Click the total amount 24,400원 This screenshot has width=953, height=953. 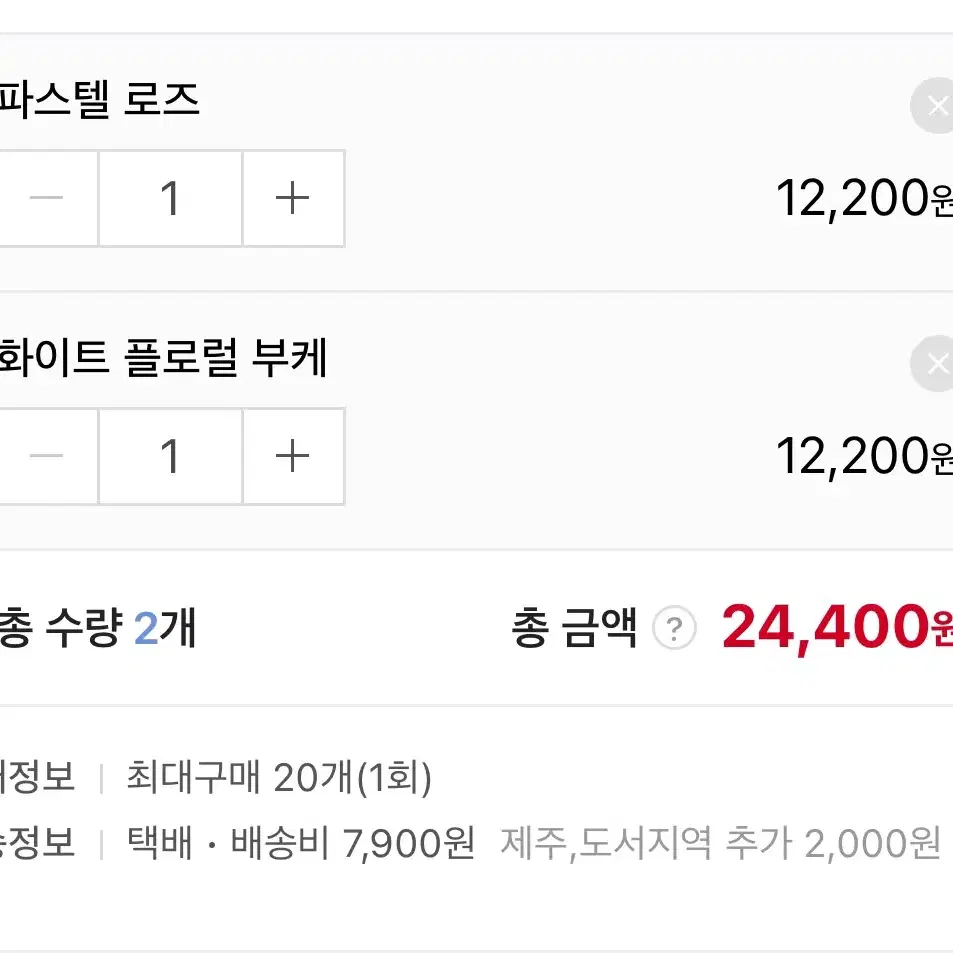[838, 627]
